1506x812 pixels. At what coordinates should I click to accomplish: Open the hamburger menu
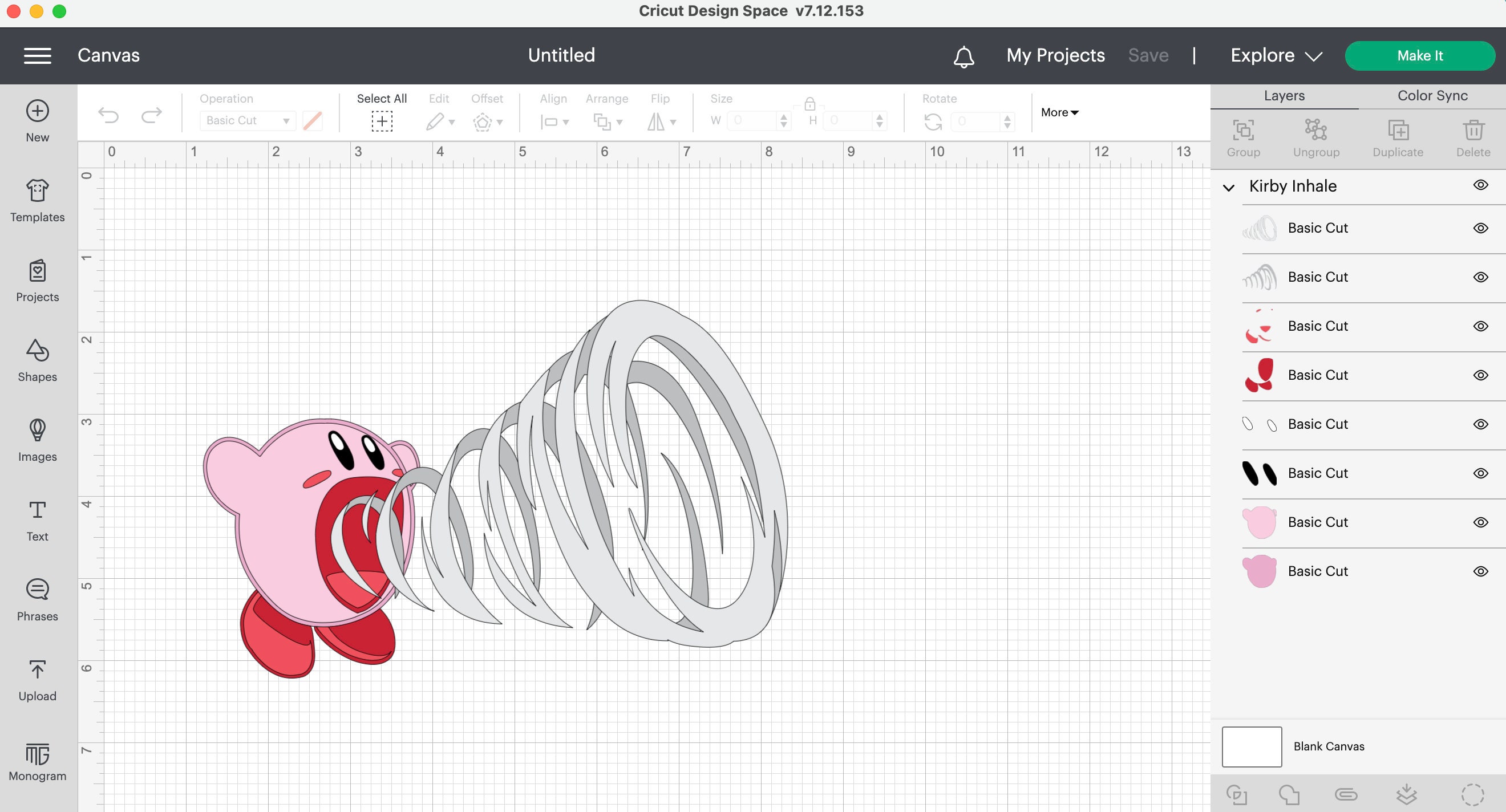pos(38,55)
